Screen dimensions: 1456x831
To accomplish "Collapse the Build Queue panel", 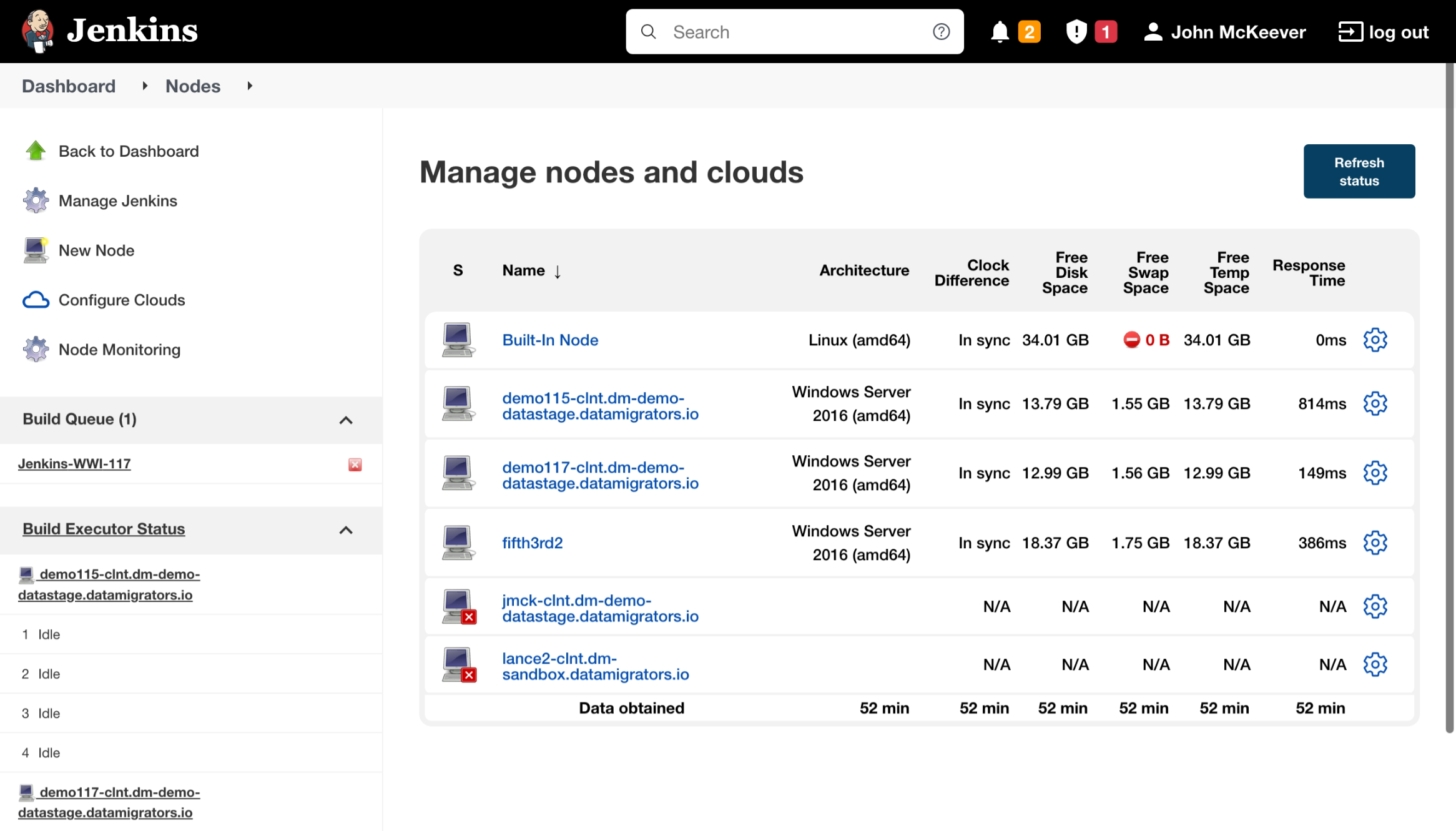I will [x=346, y=420].
